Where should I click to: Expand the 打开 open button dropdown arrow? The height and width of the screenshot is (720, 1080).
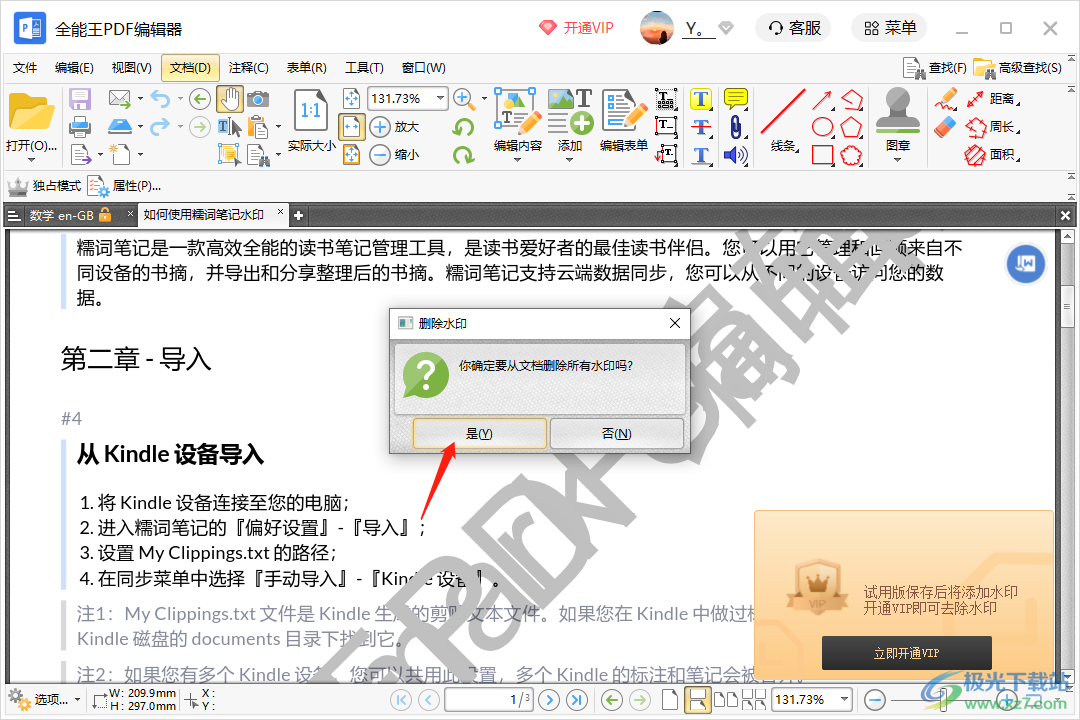(x=31, y=159)
